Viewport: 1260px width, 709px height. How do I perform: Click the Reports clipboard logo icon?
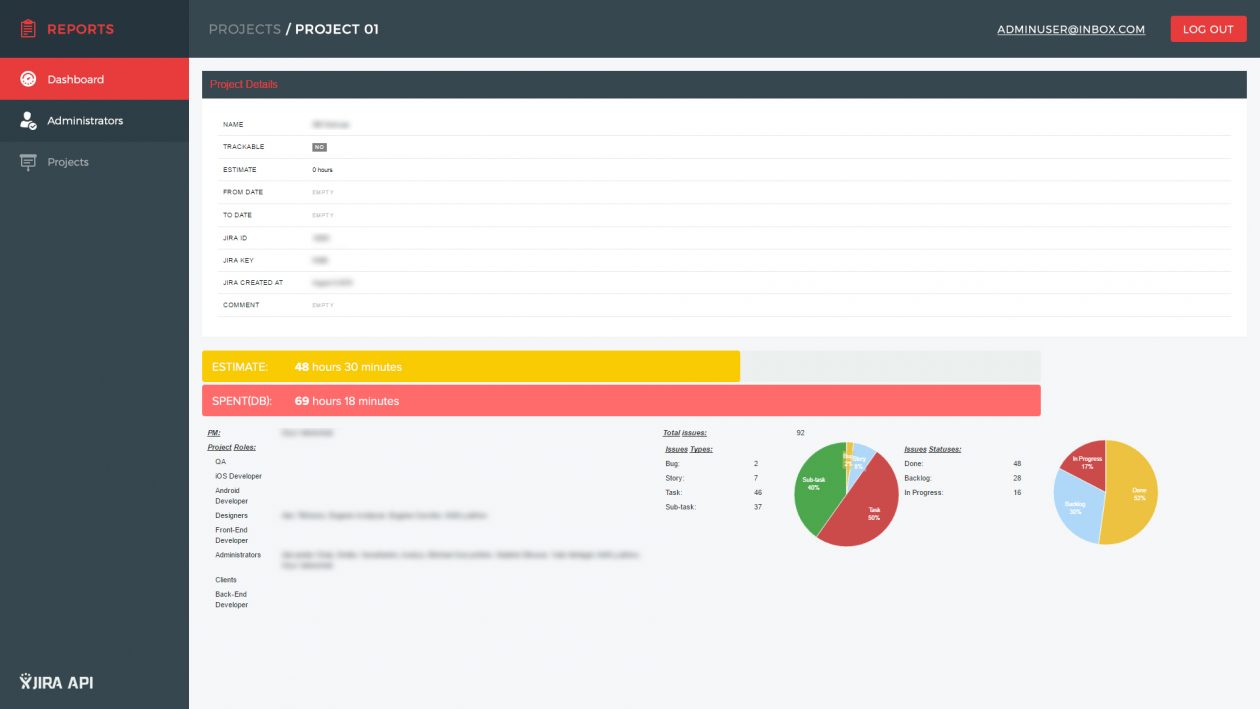click(28, 29)
